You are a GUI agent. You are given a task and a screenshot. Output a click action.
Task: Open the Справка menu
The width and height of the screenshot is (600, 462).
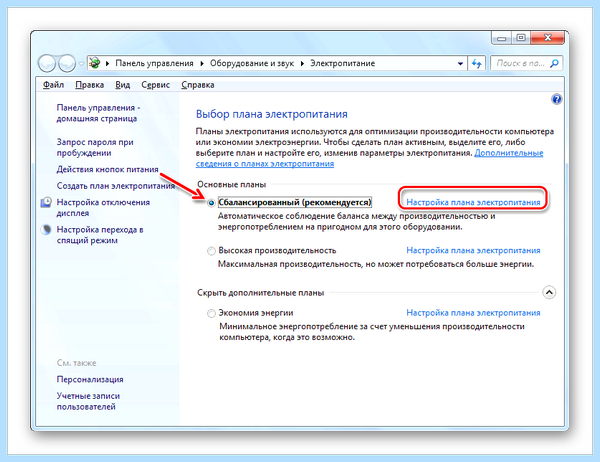[x=197, y=85]
